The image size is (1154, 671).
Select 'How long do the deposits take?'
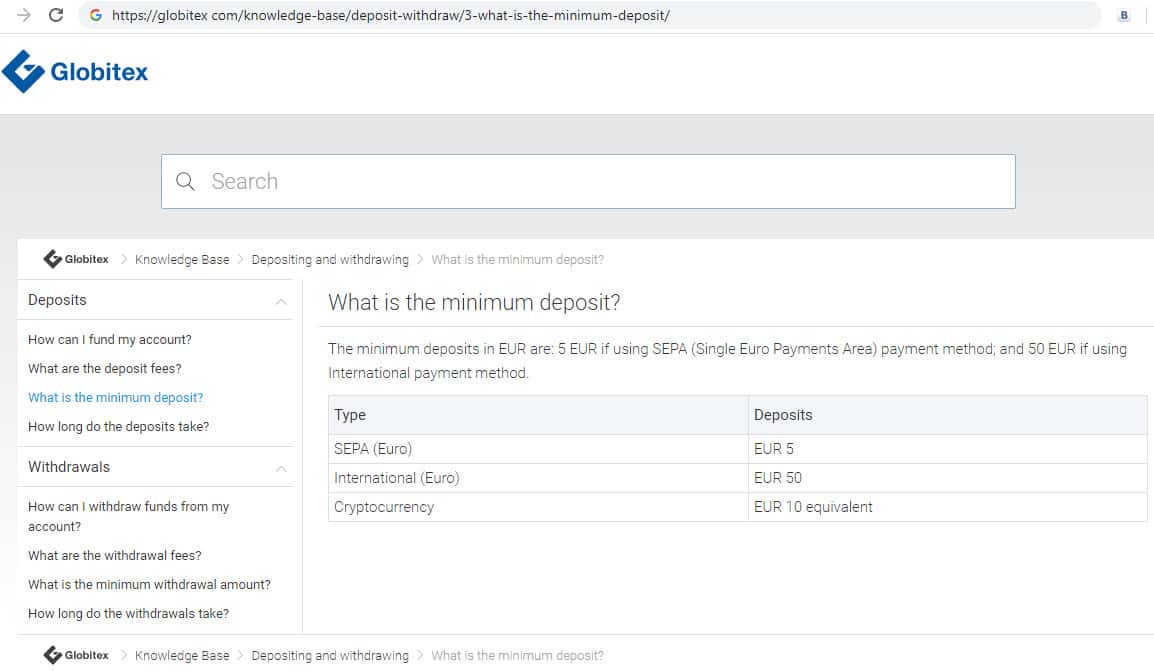tap(119, 426)
